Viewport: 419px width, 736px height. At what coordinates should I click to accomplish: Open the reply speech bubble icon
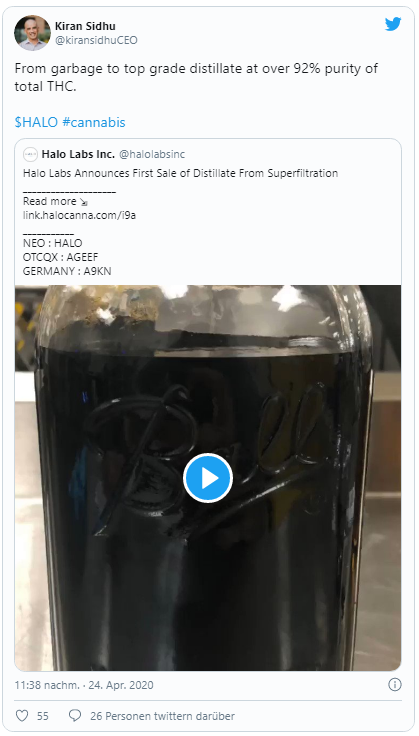point(75,716)
